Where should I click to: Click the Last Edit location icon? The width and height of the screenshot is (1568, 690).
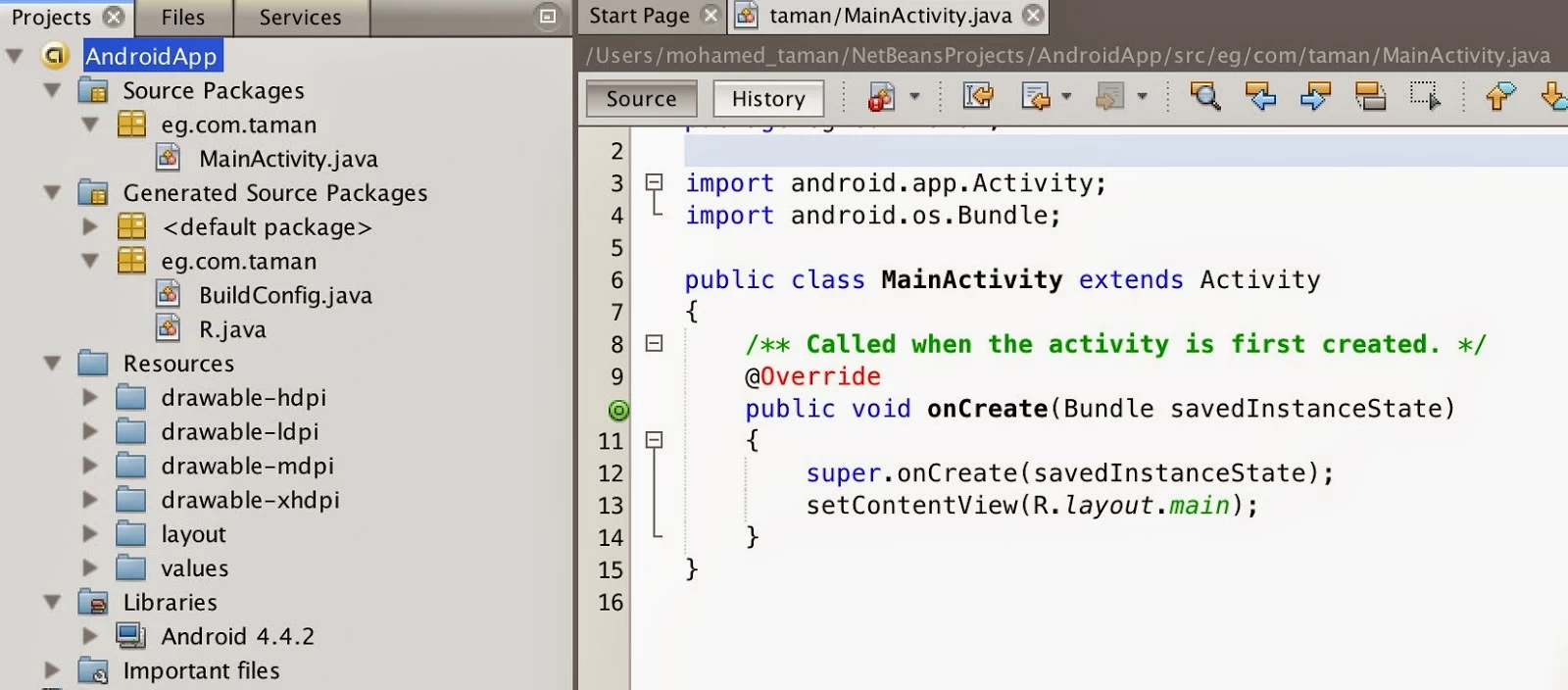pos(977,96)
